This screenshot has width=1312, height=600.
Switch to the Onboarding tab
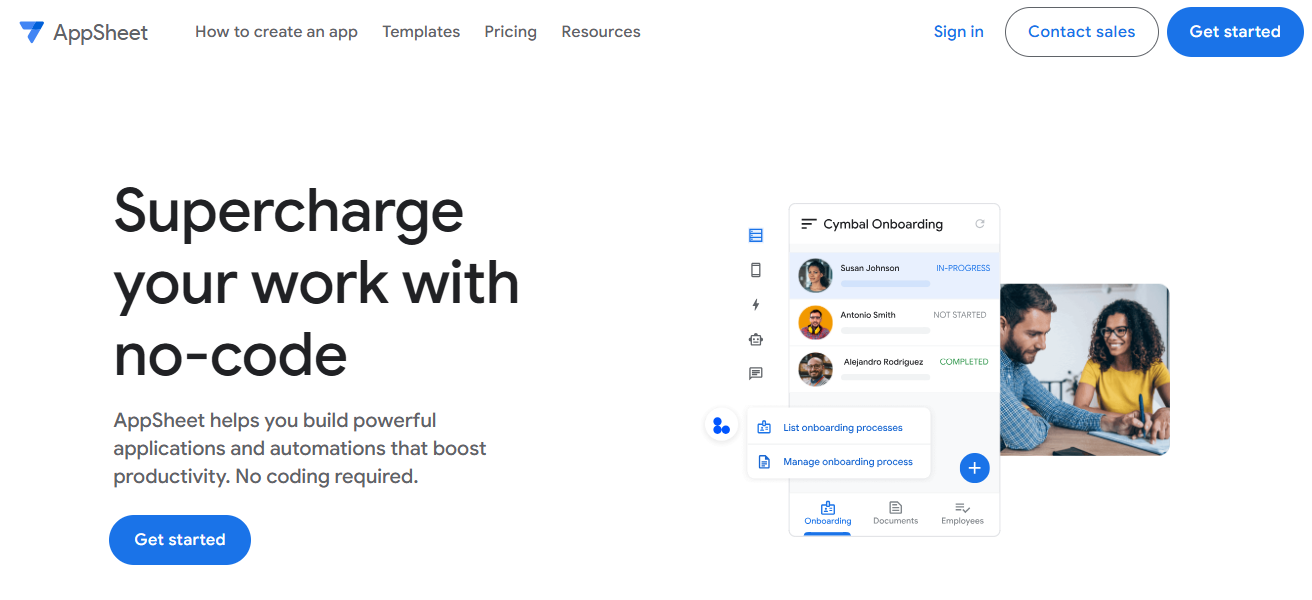point(828,514)
